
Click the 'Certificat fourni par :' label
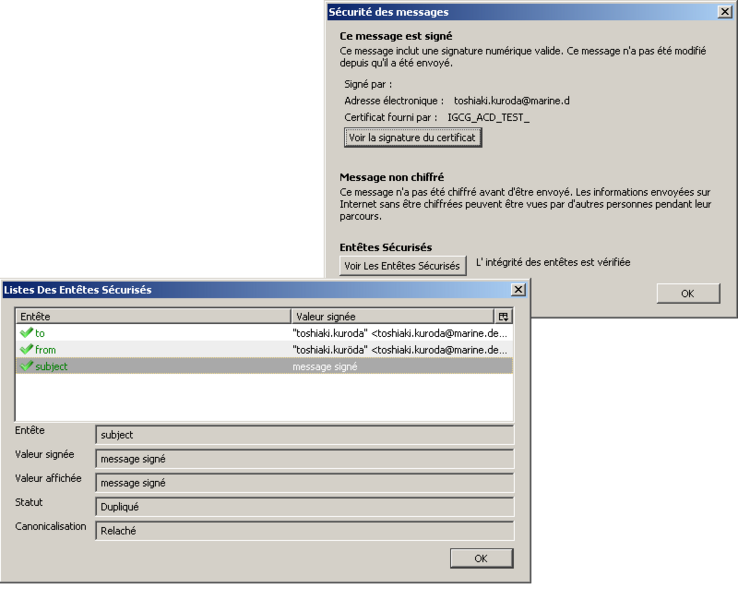391,117
